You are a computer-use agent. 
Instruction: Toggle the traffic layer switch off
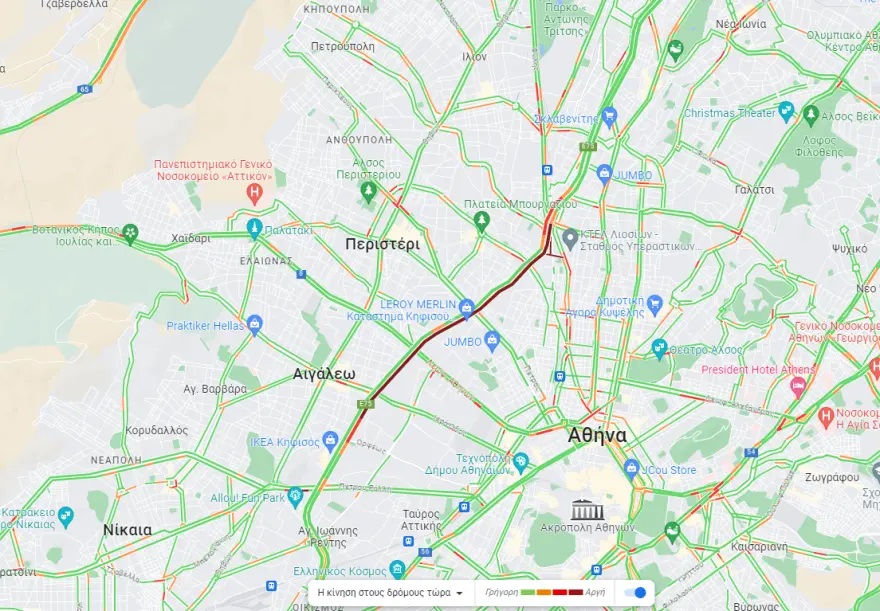(x=635, y=592)
